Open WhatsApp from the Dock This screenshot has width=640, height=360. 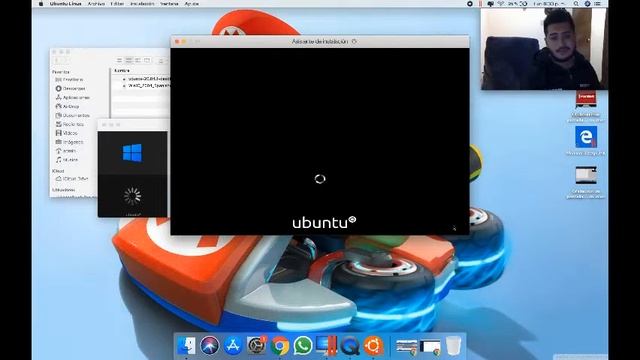tap(302, 346)
